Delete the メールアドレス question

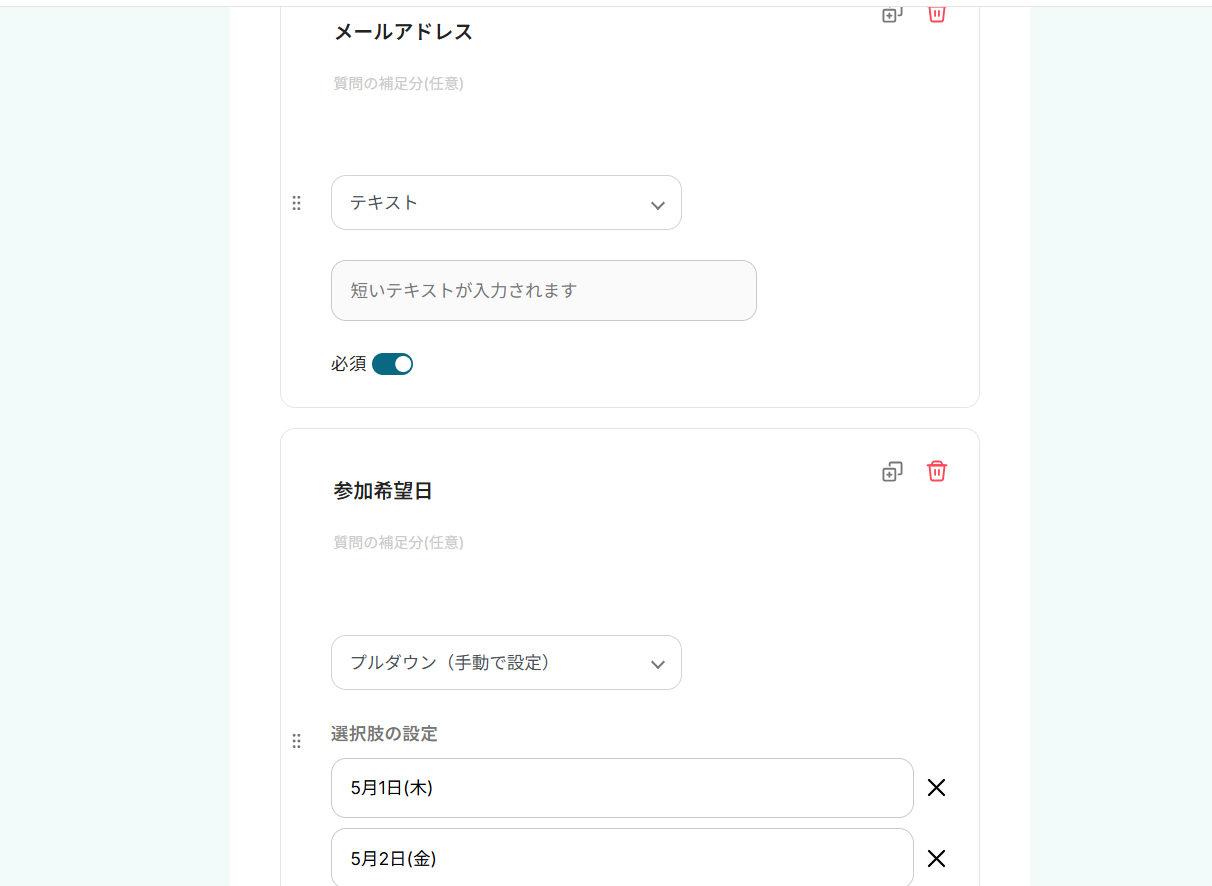[x=937, y=15]
